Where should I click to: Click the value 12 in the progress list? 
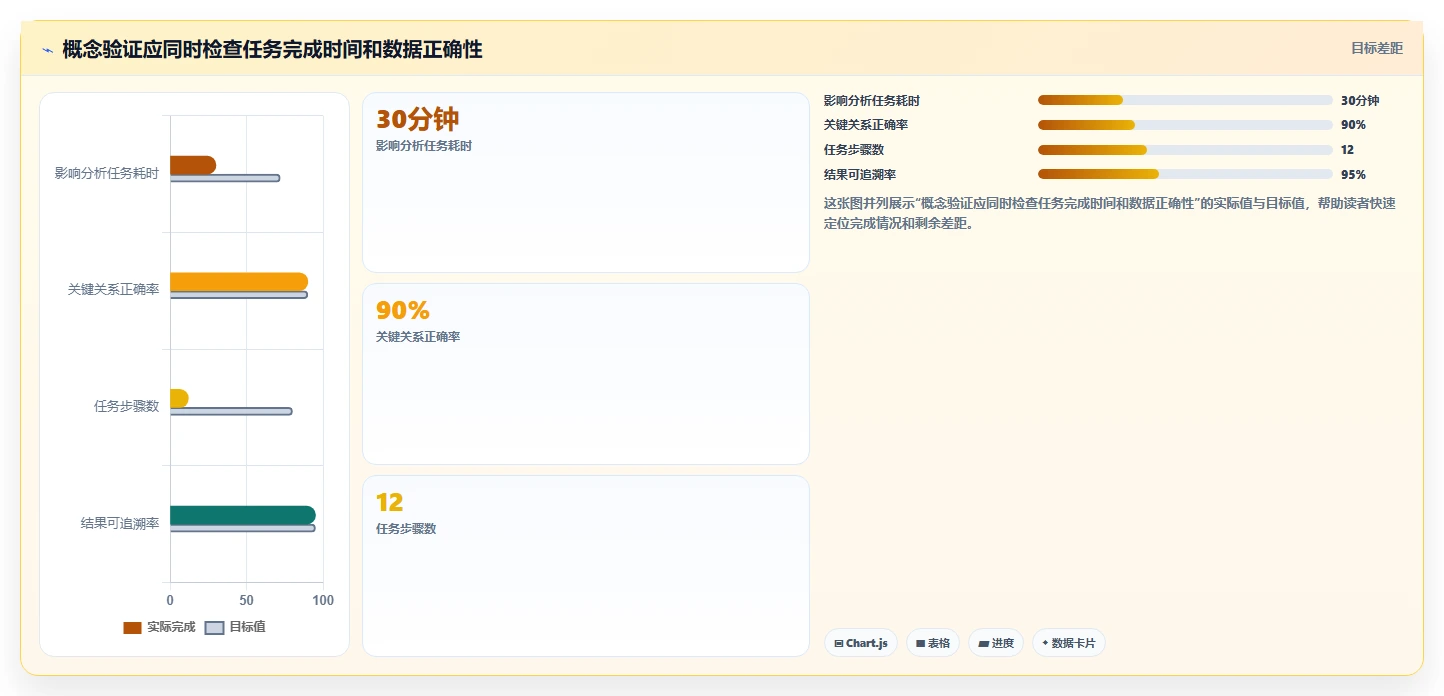click(1347, 150)
